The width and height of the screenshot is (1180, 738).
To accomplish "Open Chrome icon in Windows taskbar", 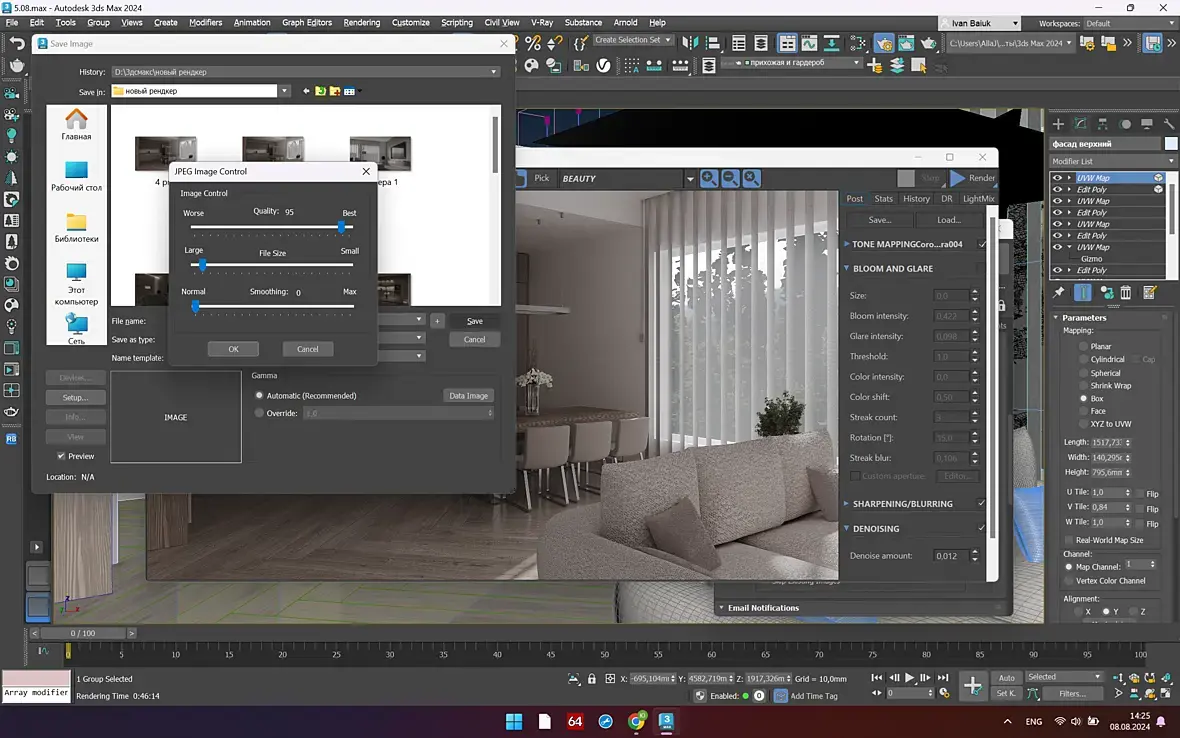I will click(x=637, y=721).
